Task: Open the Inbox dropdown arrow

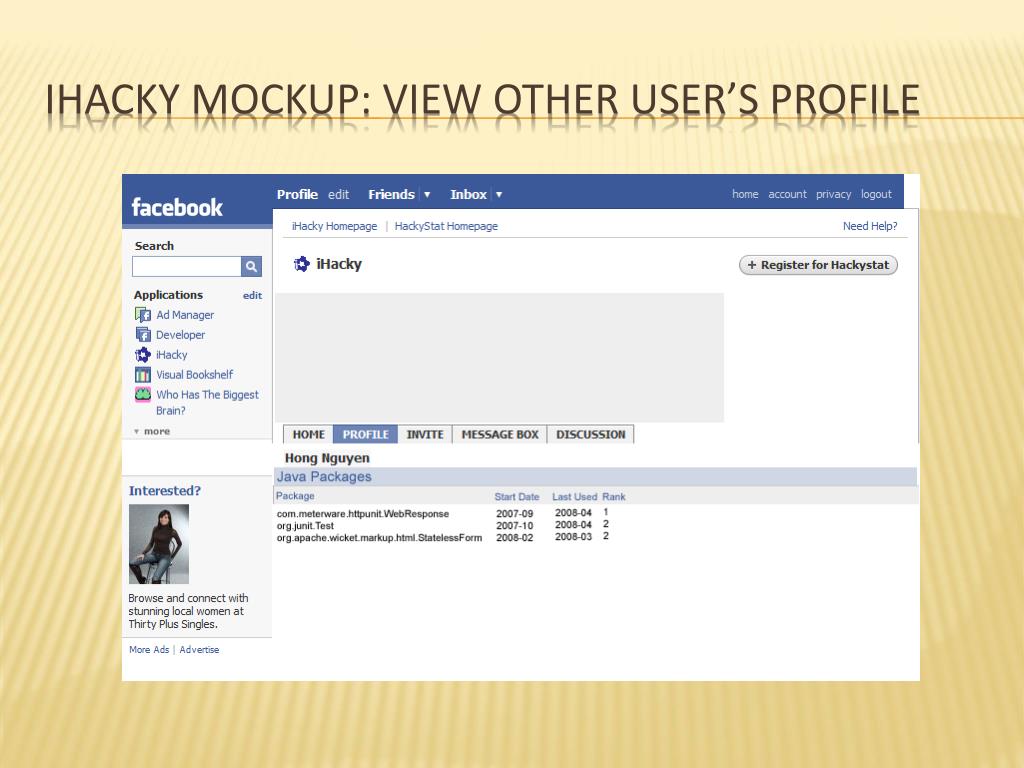Action: [x=499, y=195]
